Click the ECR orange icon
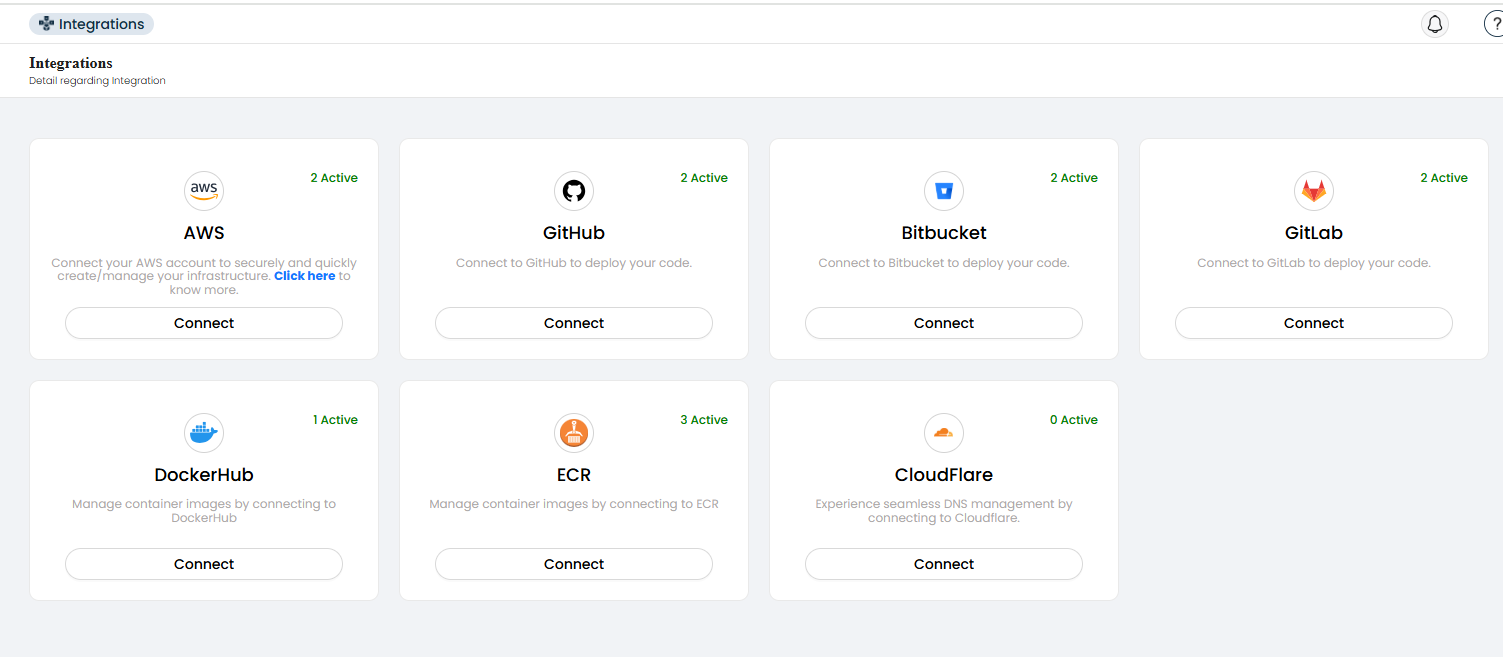 pyautogui.click(x=574, y=432)
